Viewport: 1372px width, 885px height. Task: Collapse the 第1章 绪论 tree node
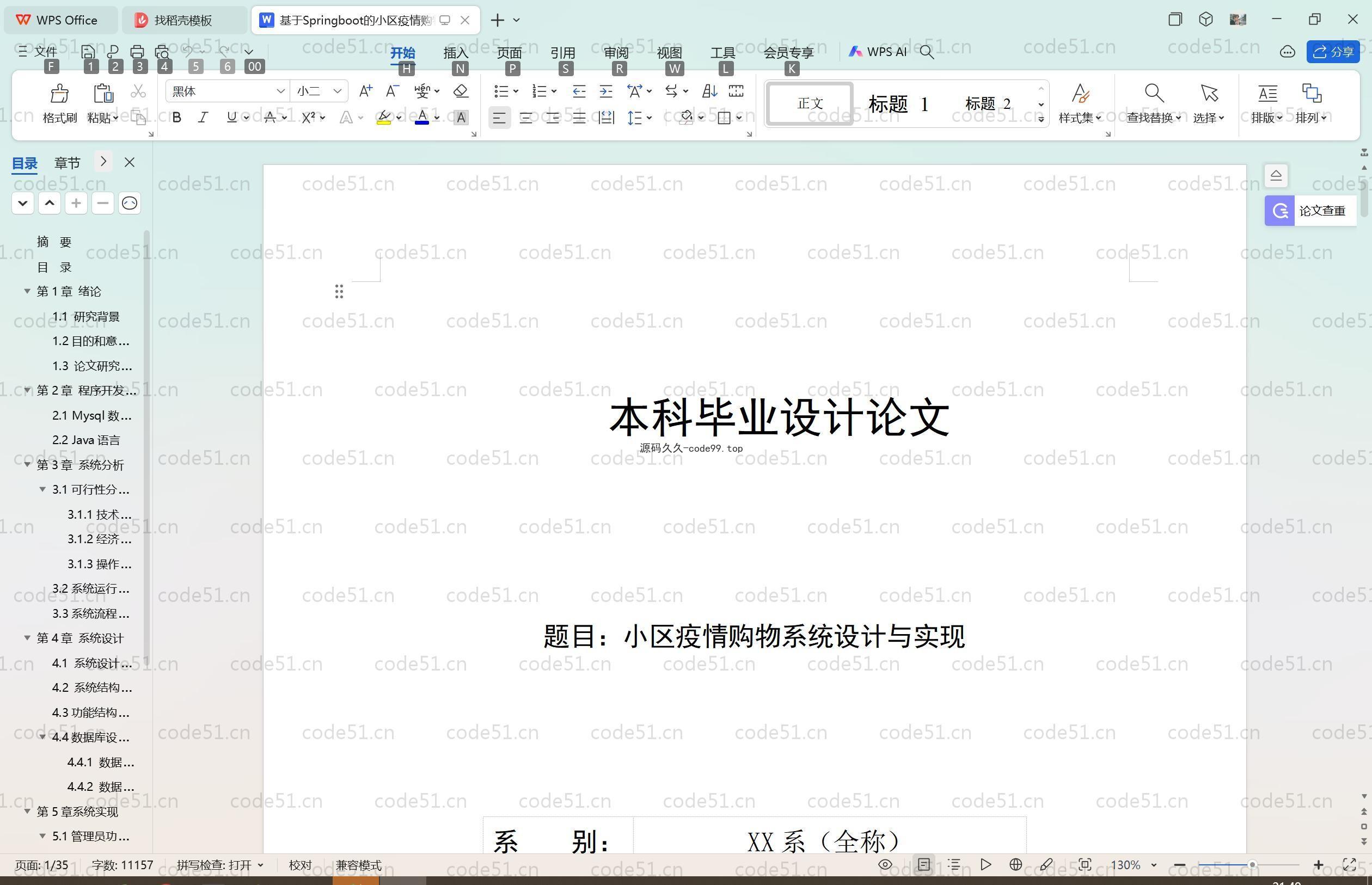click(x=27, y=291)
